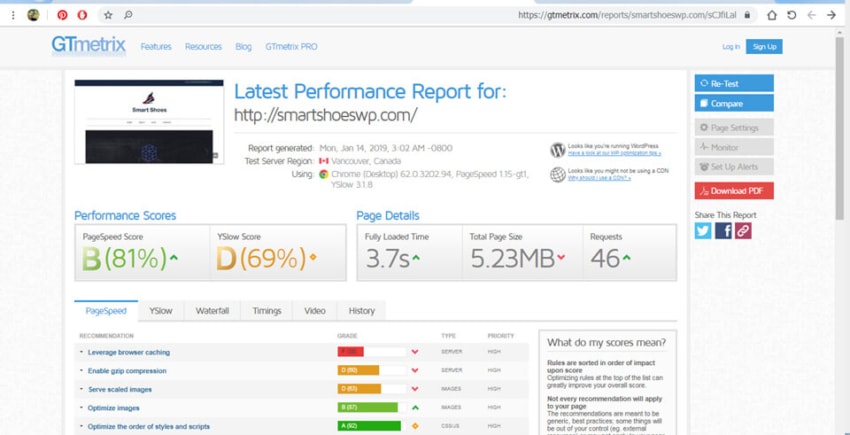Click the red F grade bar
Image resolution: width=850 pixels, height=435 pixels.
350,352
